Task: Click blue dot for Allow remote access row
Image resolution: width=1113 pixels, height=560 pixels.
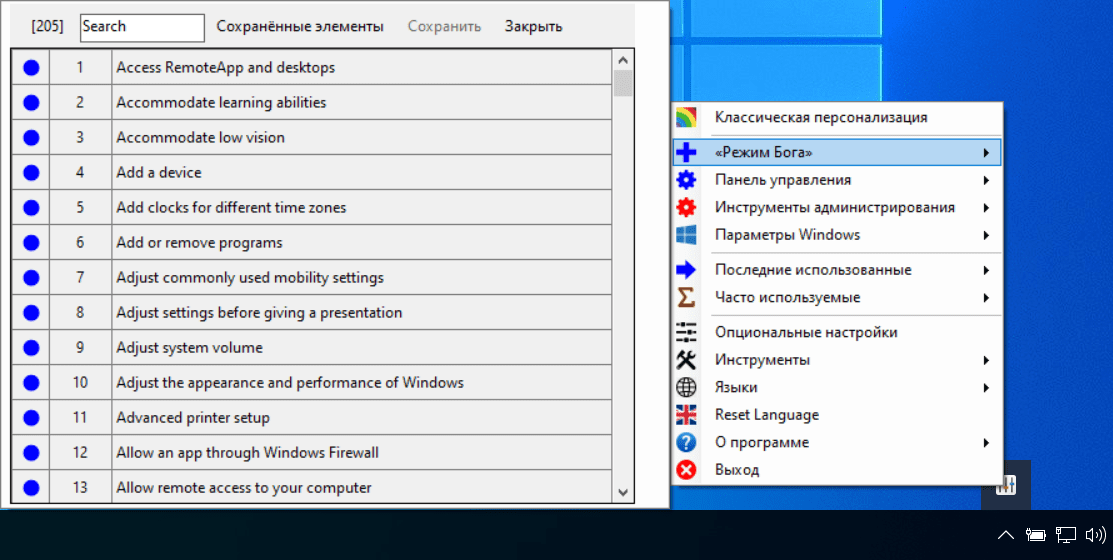Action: (x=31, y=488)
